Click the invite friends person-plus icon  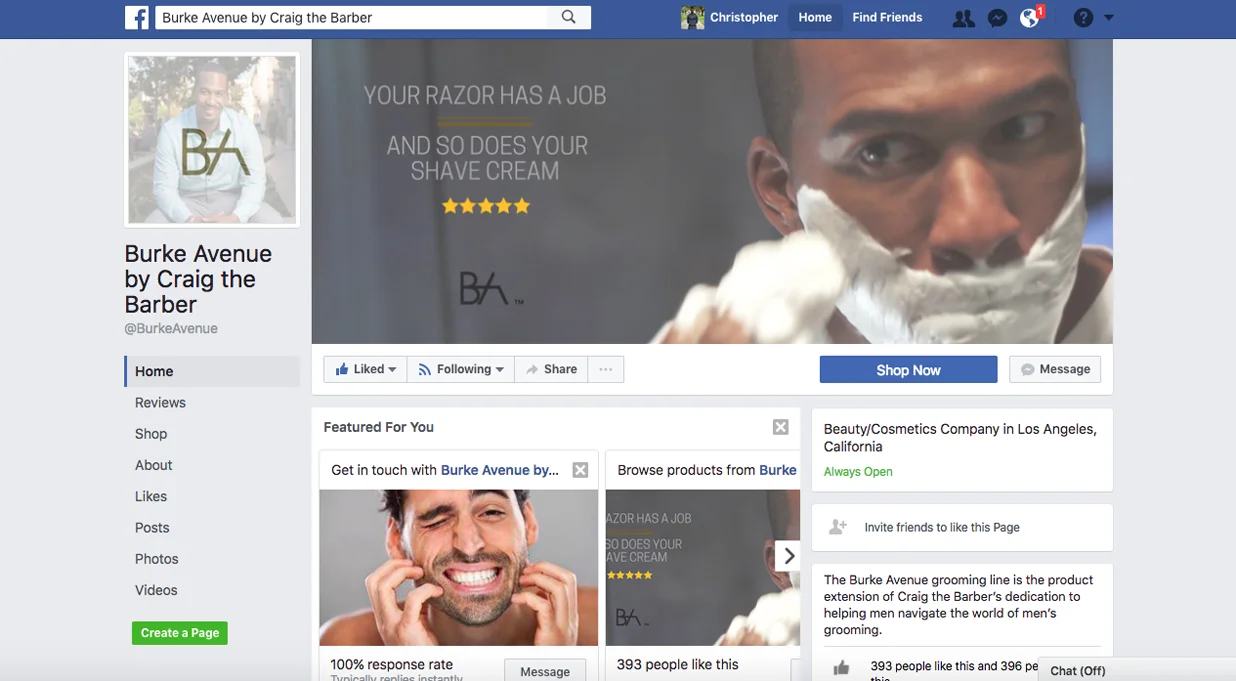[x=838, y=527]
